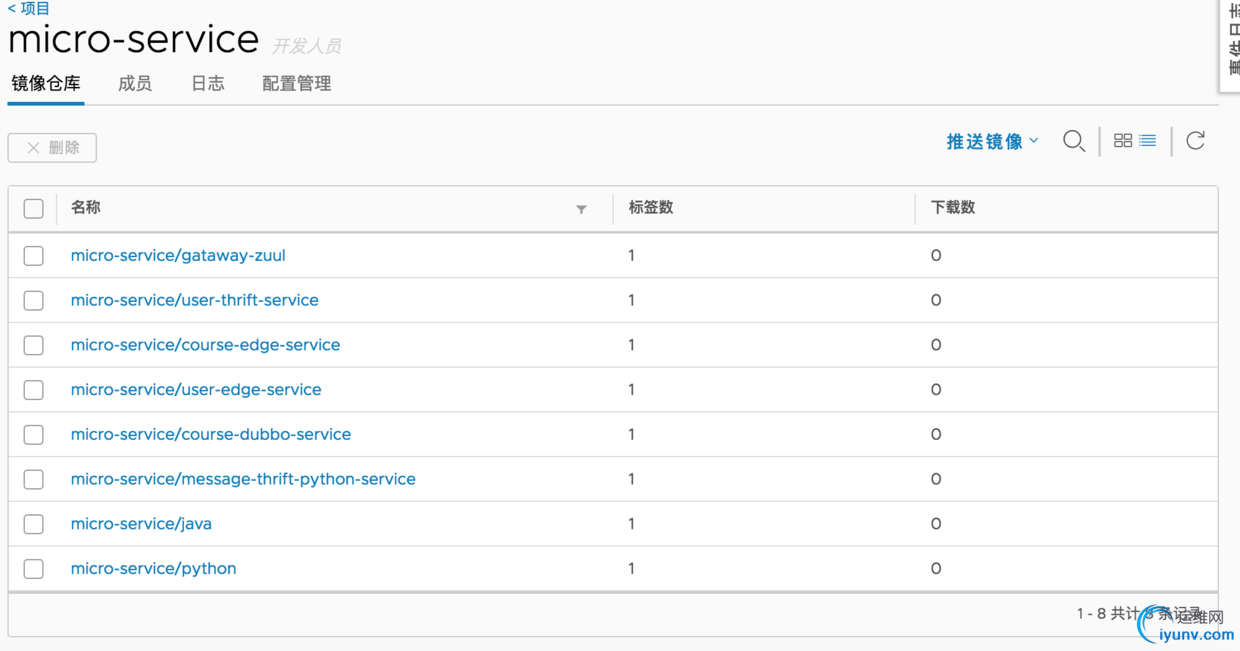Refresh the repository list
1240x651 pixels.
1195,141
